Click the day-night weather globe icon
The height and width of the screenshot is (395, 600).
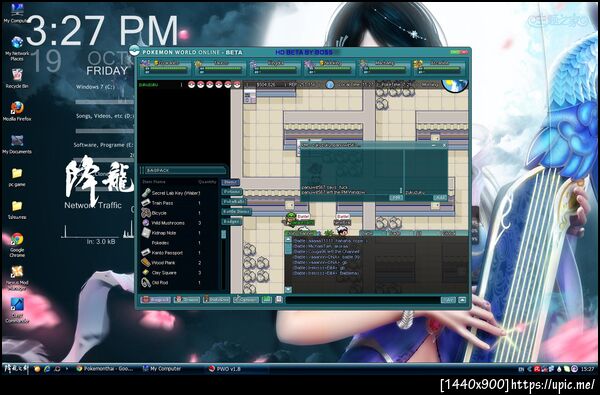pos(455,86)
